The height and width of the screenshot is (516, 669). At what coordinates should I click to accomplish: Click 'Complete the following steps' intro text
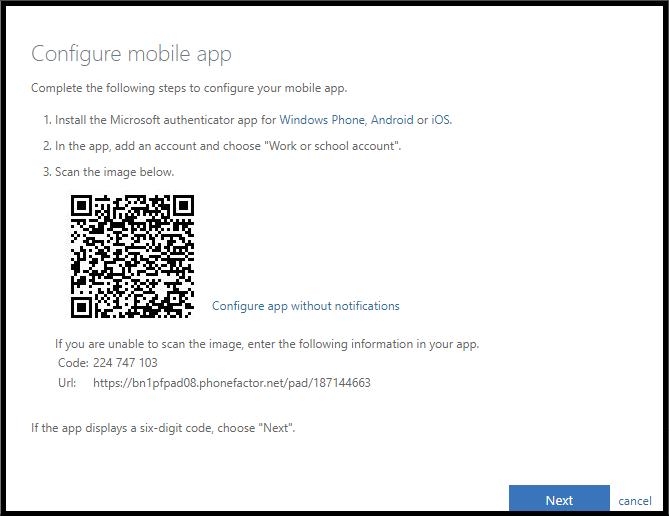(189, 88)
